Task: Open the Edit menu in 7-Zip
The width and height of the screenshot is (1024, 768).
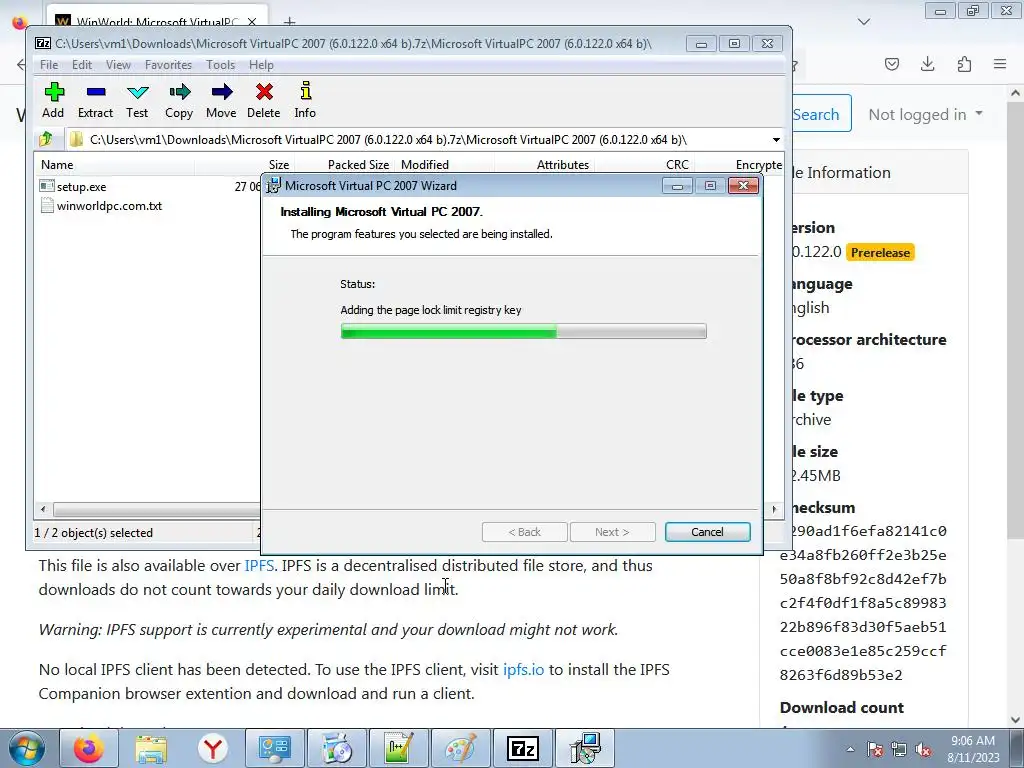Action: tap(82, 65)
